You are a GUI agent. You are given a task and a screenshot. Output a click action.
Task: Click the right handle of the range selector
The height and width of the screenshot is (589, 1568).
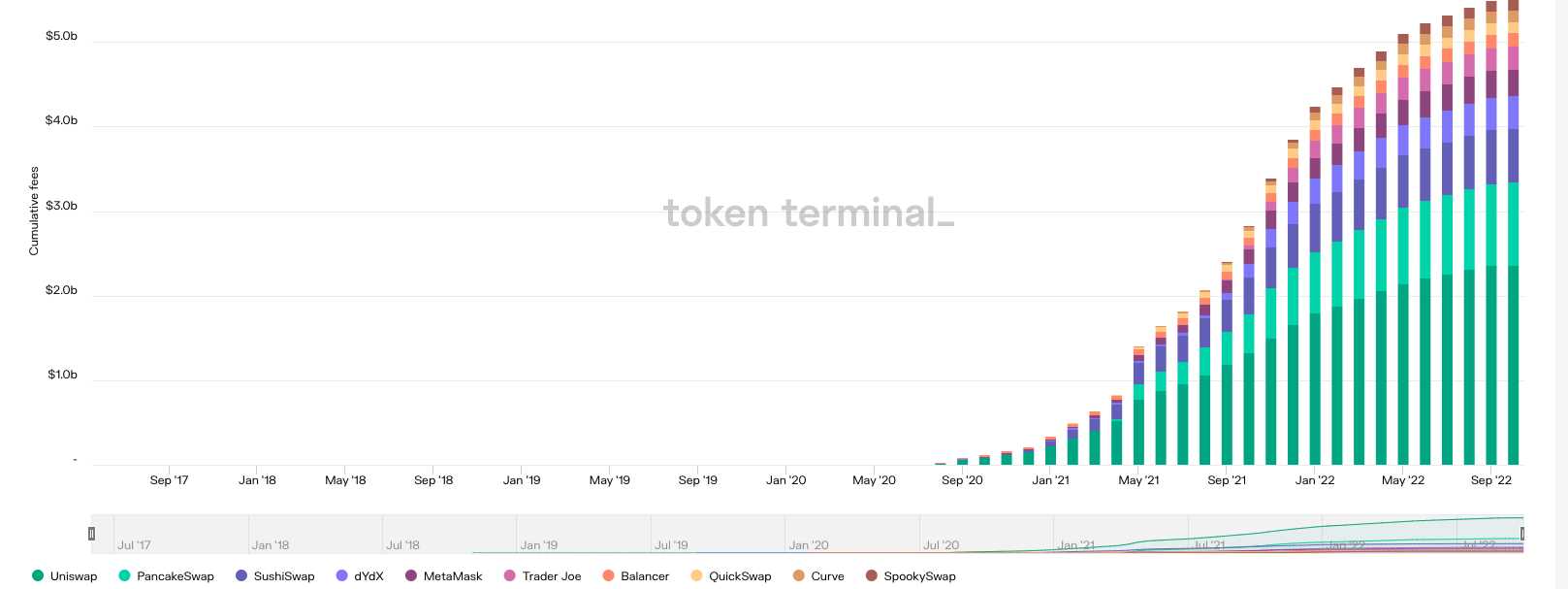coord(1522,534)
